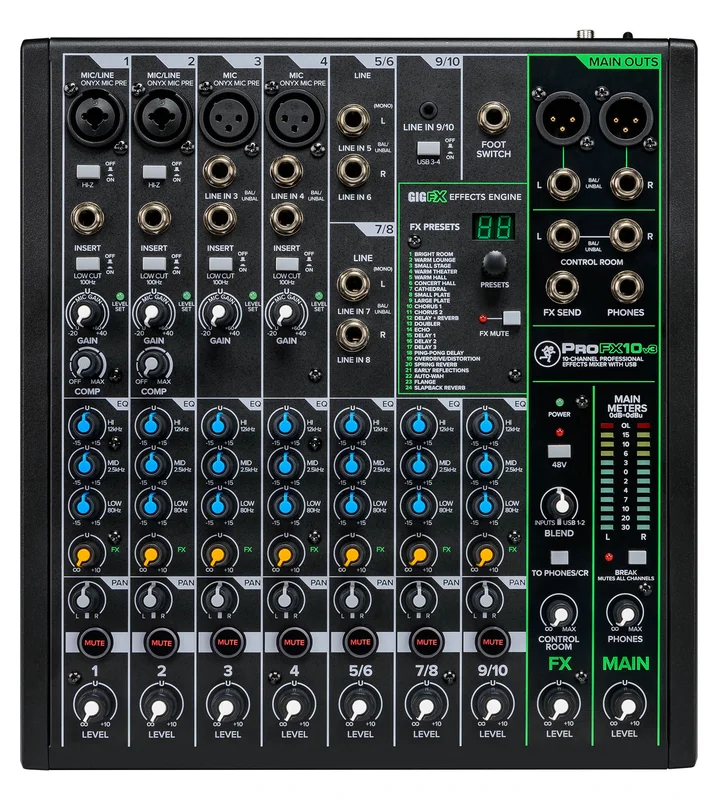718x800 pixels.
Task: Toggle the TO PHONES/CR button
Action: (x=559, y=557)
